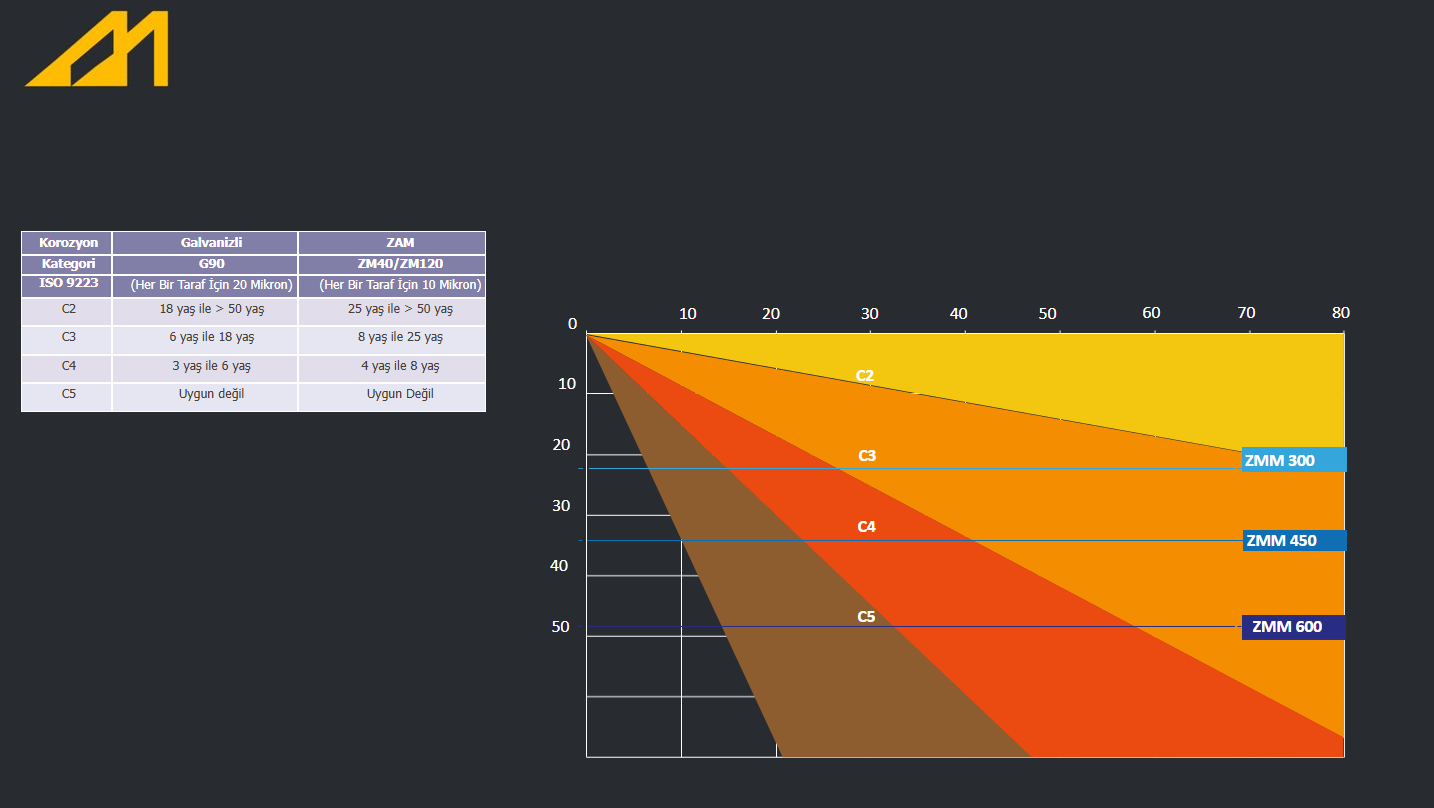Image resolution: width=1434 pixels, height=808 pixels.
Task: Click the 'ZM40/ZM120' header cell
Action: [392, 264]
